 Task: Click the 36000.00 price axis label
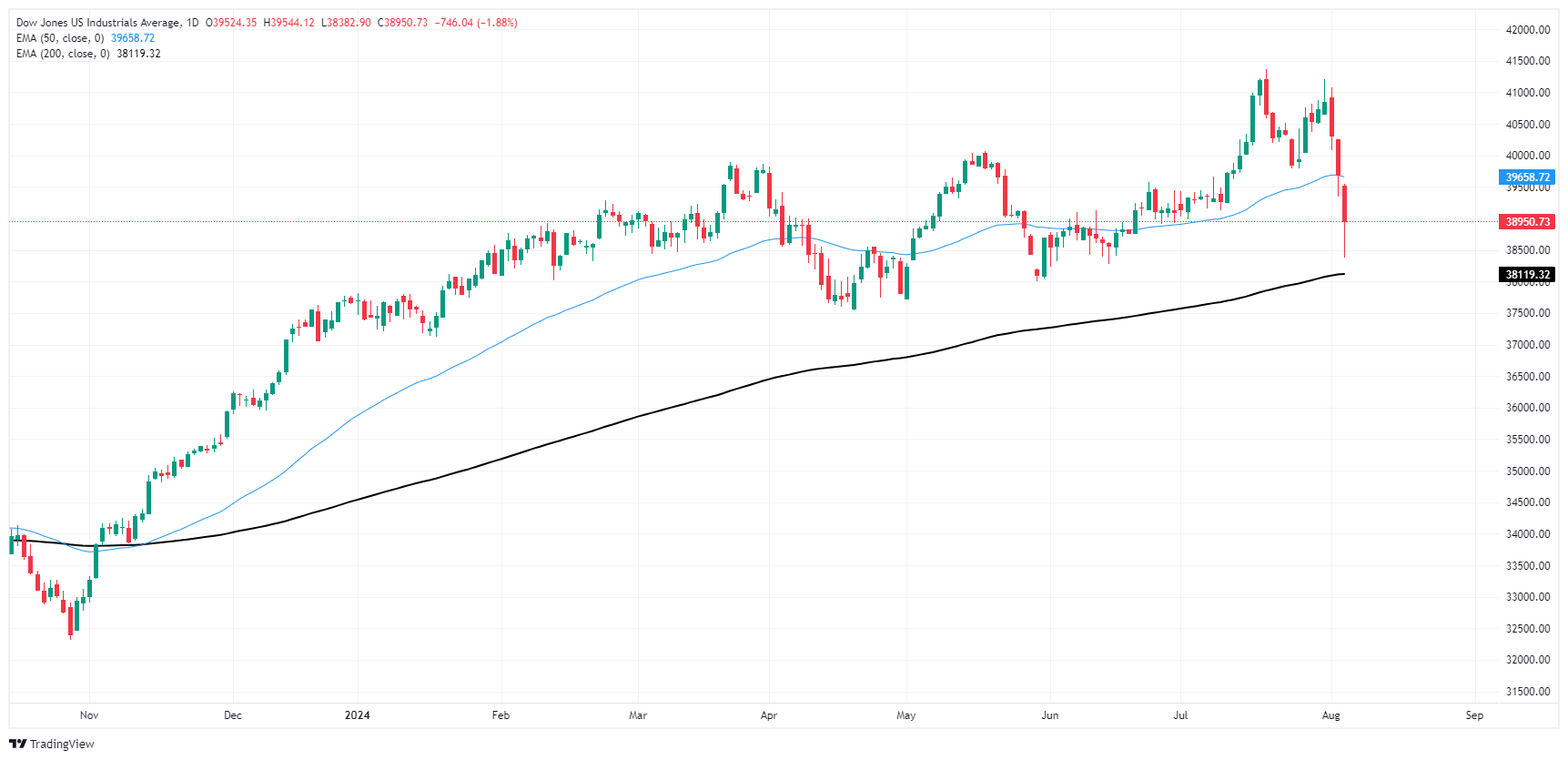[x=1528, y=408]
